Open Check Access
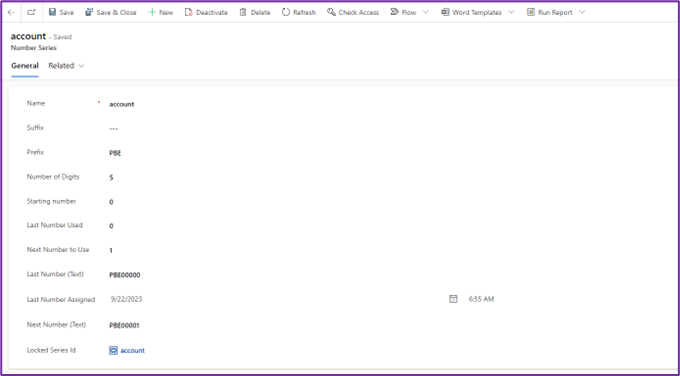 tap(353, 12)
